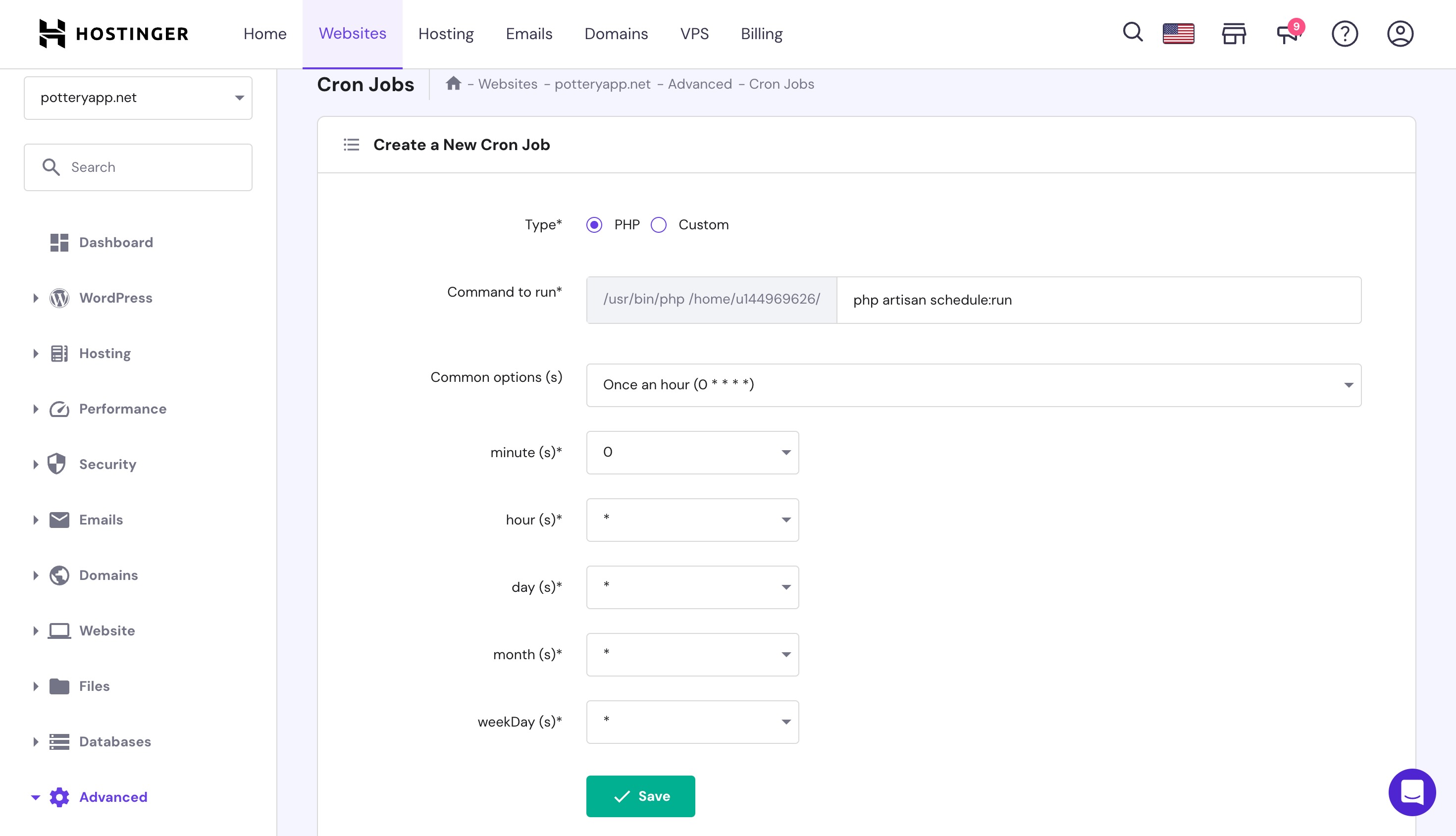Click the dashboard grid icon
This screenshot has width=1456, height=836.
point(59,242)
